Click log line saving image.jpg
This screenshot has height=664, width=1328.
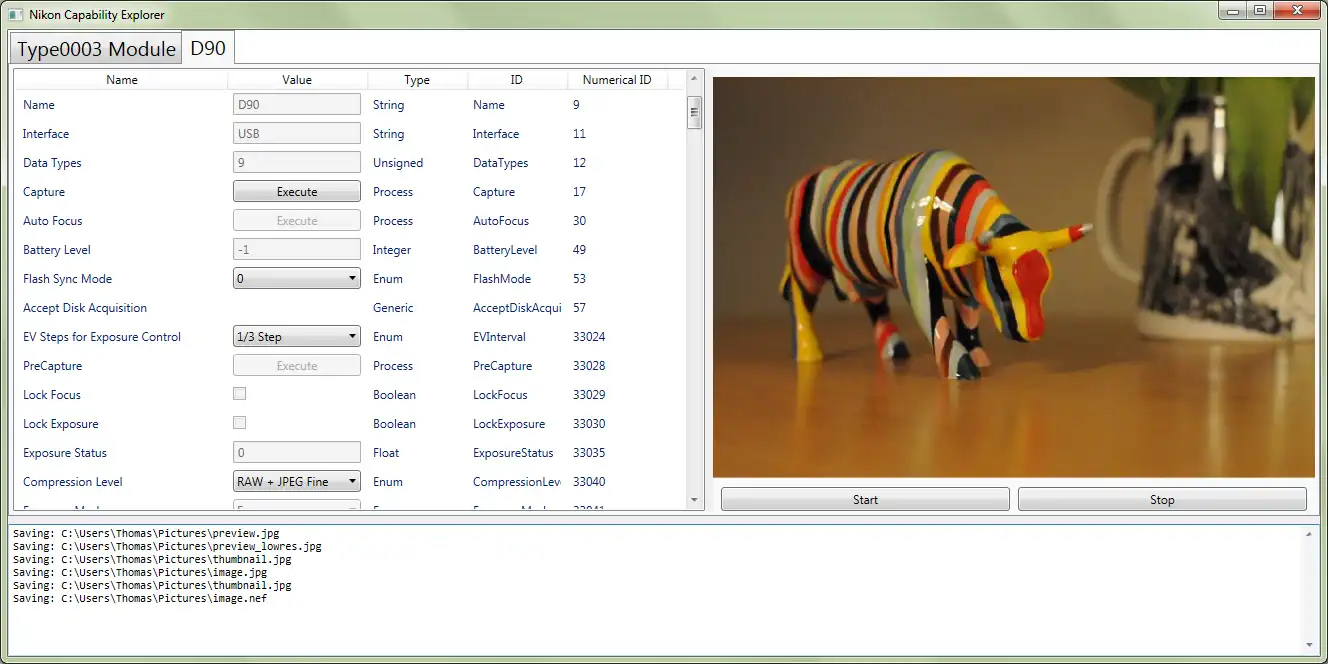pyautogui.click(x=140, y=572)
